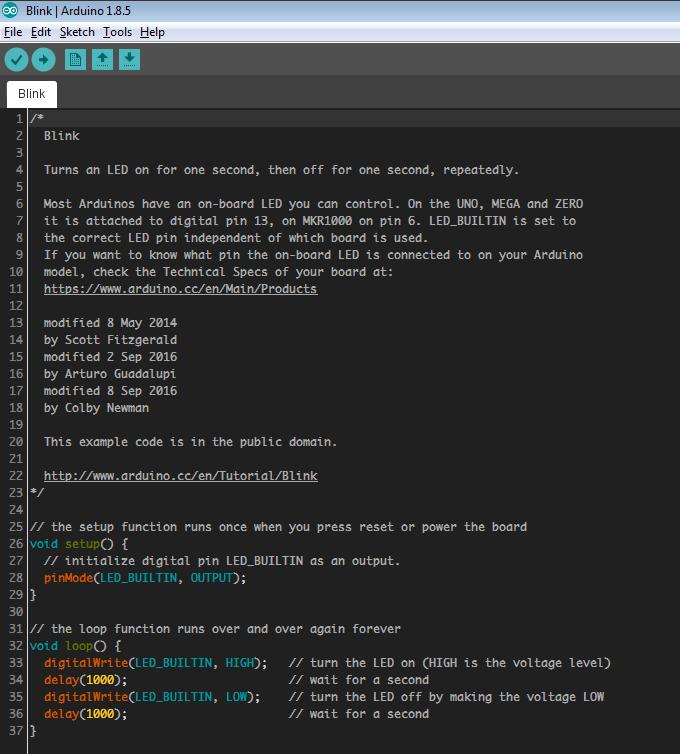Click 'Turns an LED on for one second' line
Screen dimensions: 680x754
coord(281,170)
